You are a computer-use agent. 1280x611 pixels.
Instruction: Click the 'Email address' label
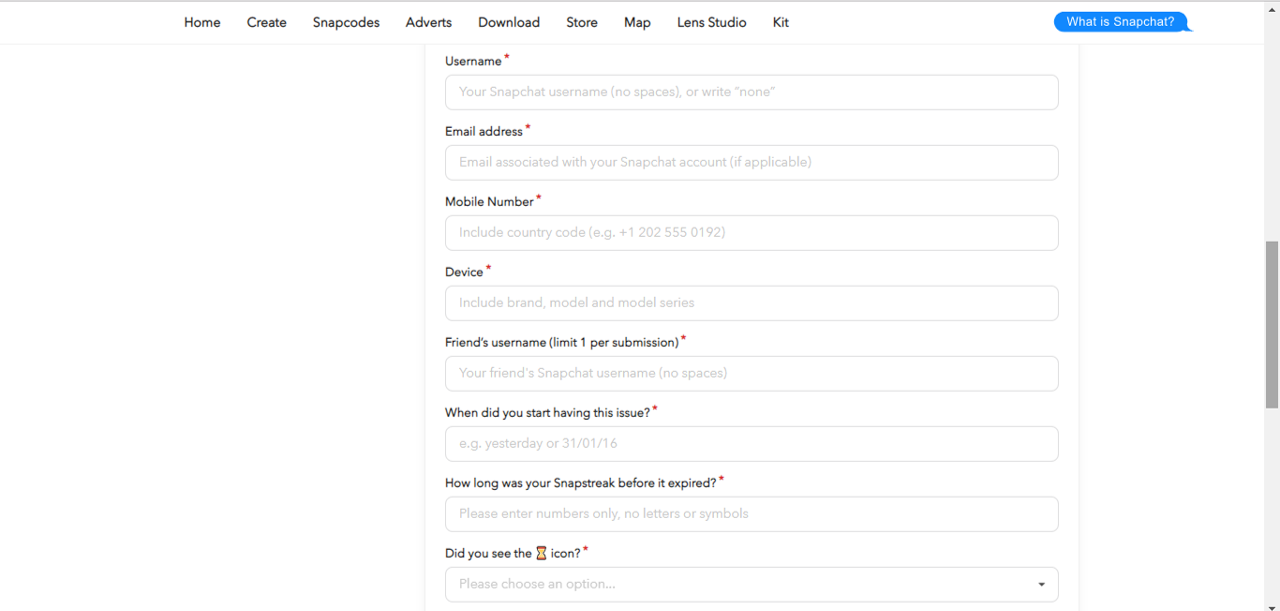point(484,132)
